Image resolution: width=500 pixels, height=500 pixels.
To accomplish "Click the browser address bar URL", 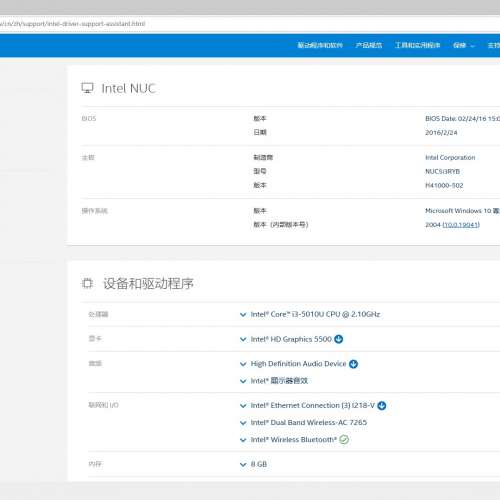I will click(72, 24).
